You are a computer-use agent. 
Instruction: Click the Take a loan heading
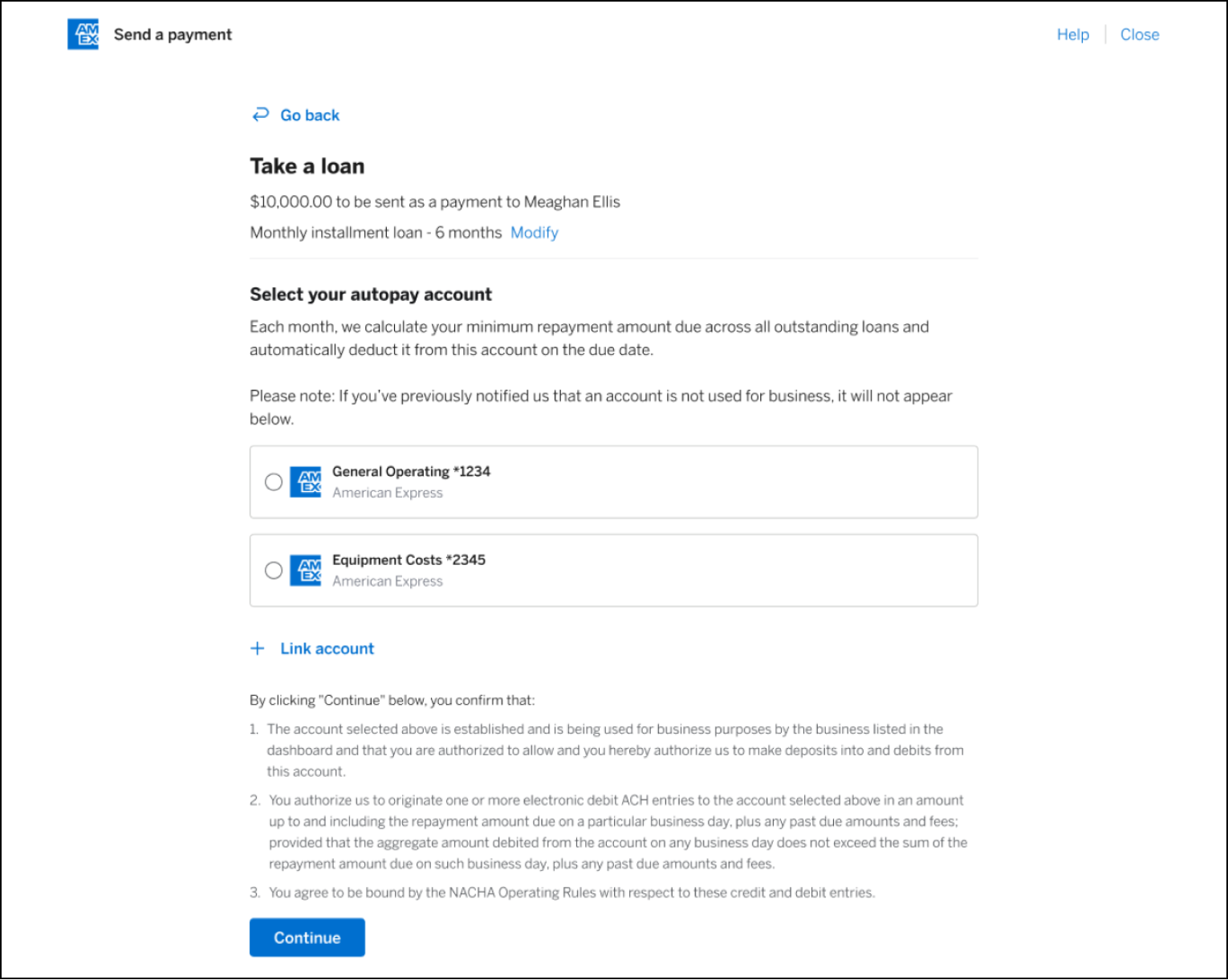coord(307,166)
